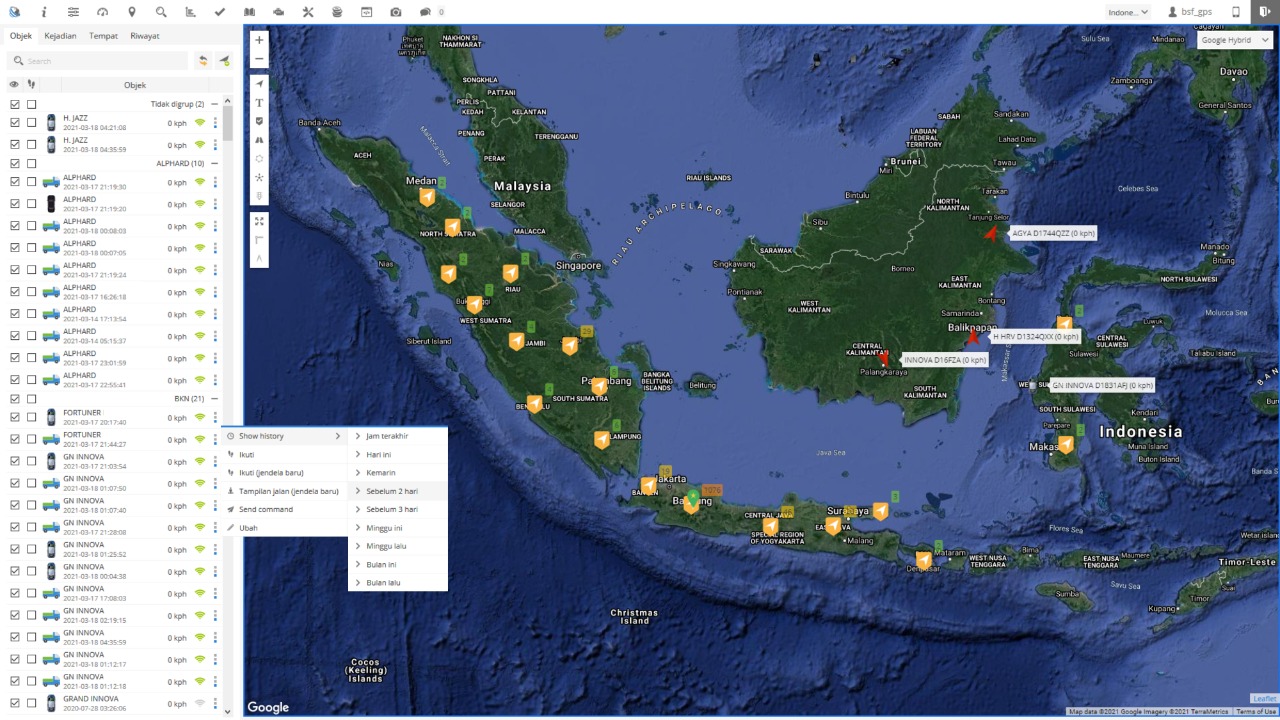Choose 'Send command' in context menu

[x=265, y=509]
